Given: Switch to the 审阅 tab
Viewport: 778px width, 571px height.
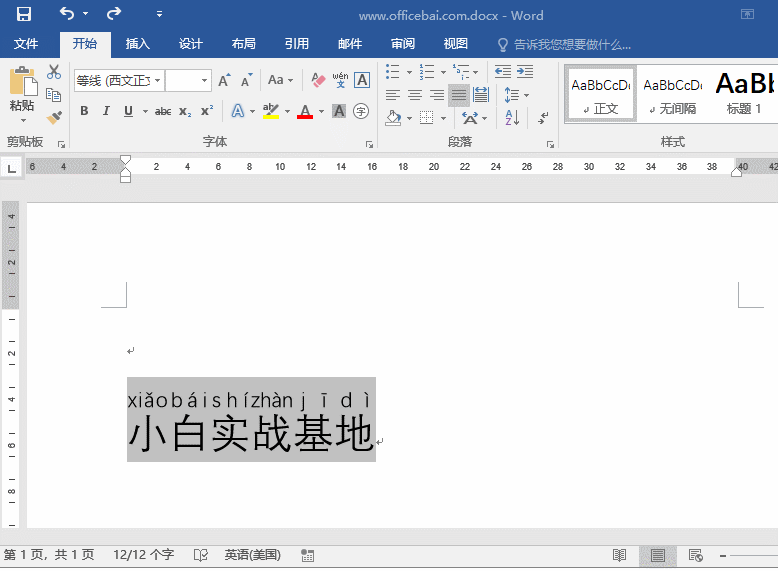Looking at the screenshot, I should point(403,44).
